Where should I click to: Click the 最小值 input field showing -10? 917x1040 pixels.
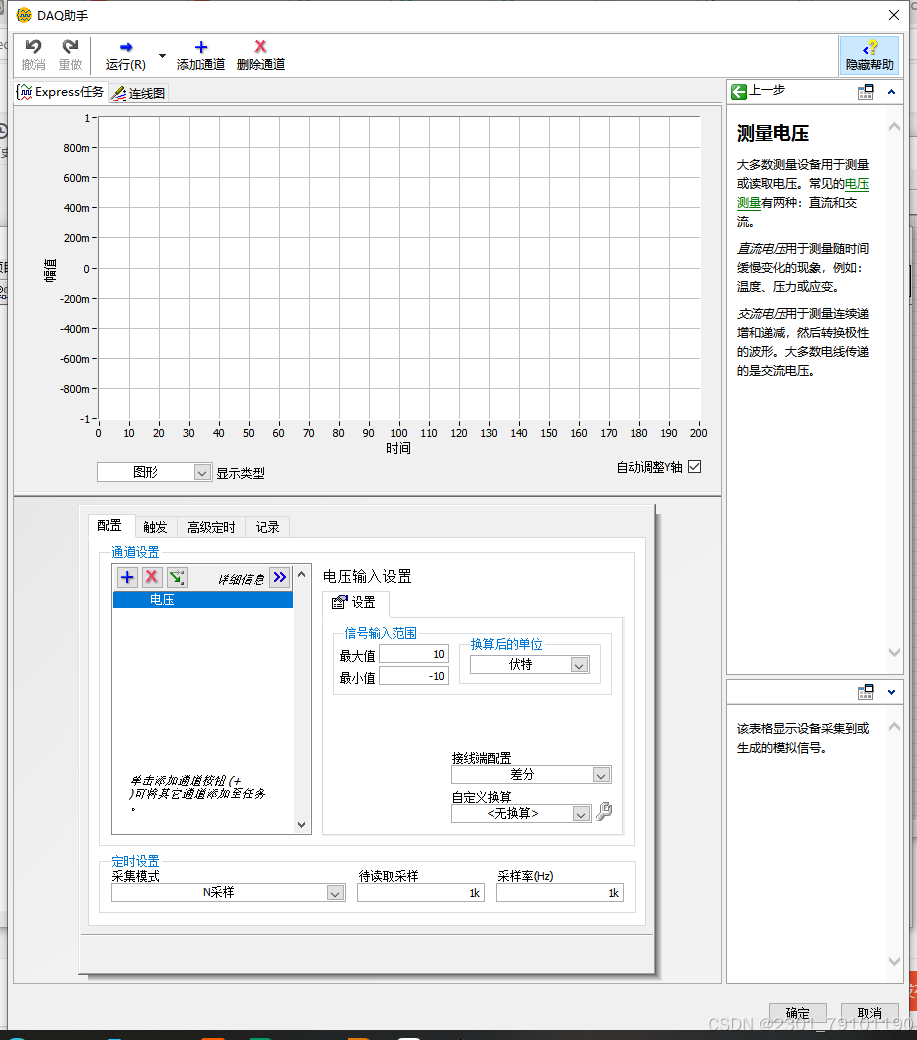(415, 675)
